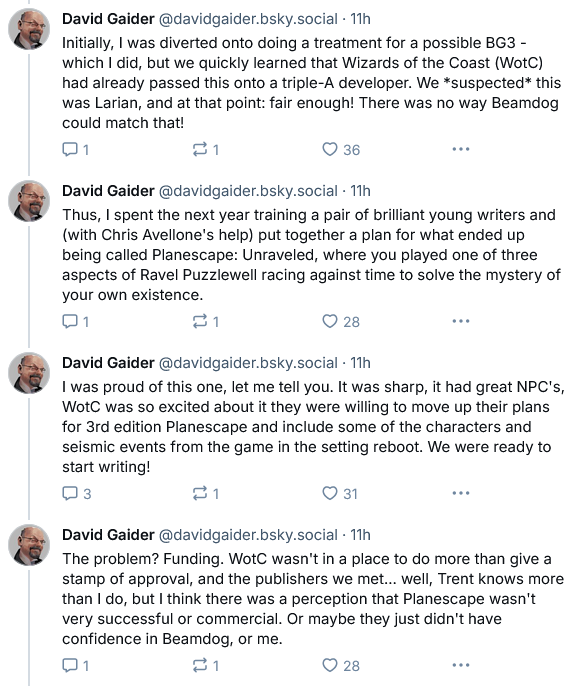Reply to the Planescape: Unraveled post
The width and height of the screenshot is (584, 686).
pyautogui.click(x=76, y=322)
